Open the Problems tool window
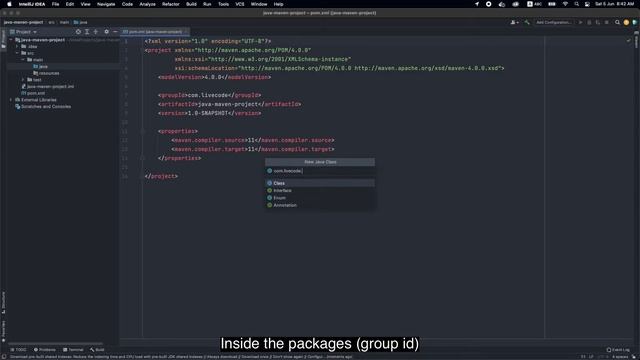 (44, 350)
